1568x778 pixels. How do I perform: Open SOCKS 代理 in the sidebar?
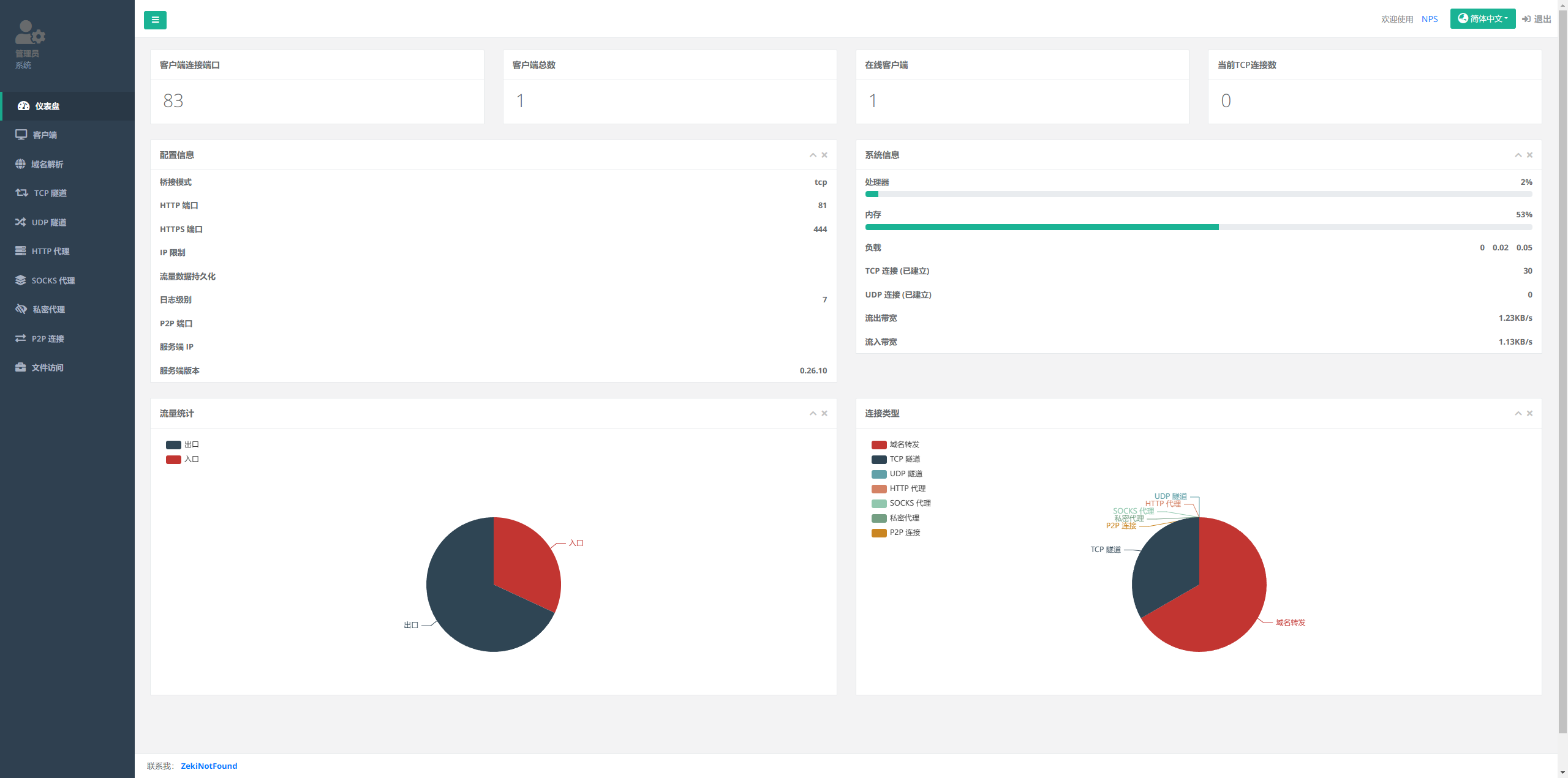(x=67, y=280)
